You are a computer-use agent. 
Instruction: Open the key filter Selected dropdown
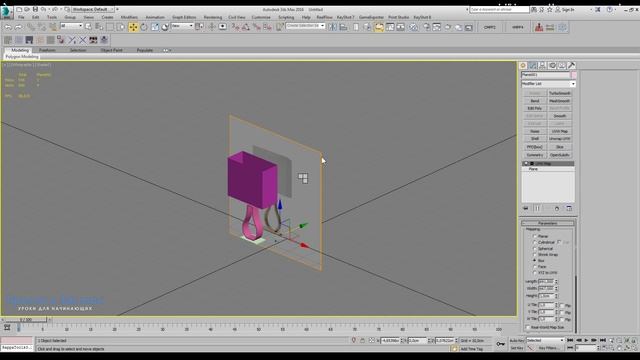click(545, 340)
